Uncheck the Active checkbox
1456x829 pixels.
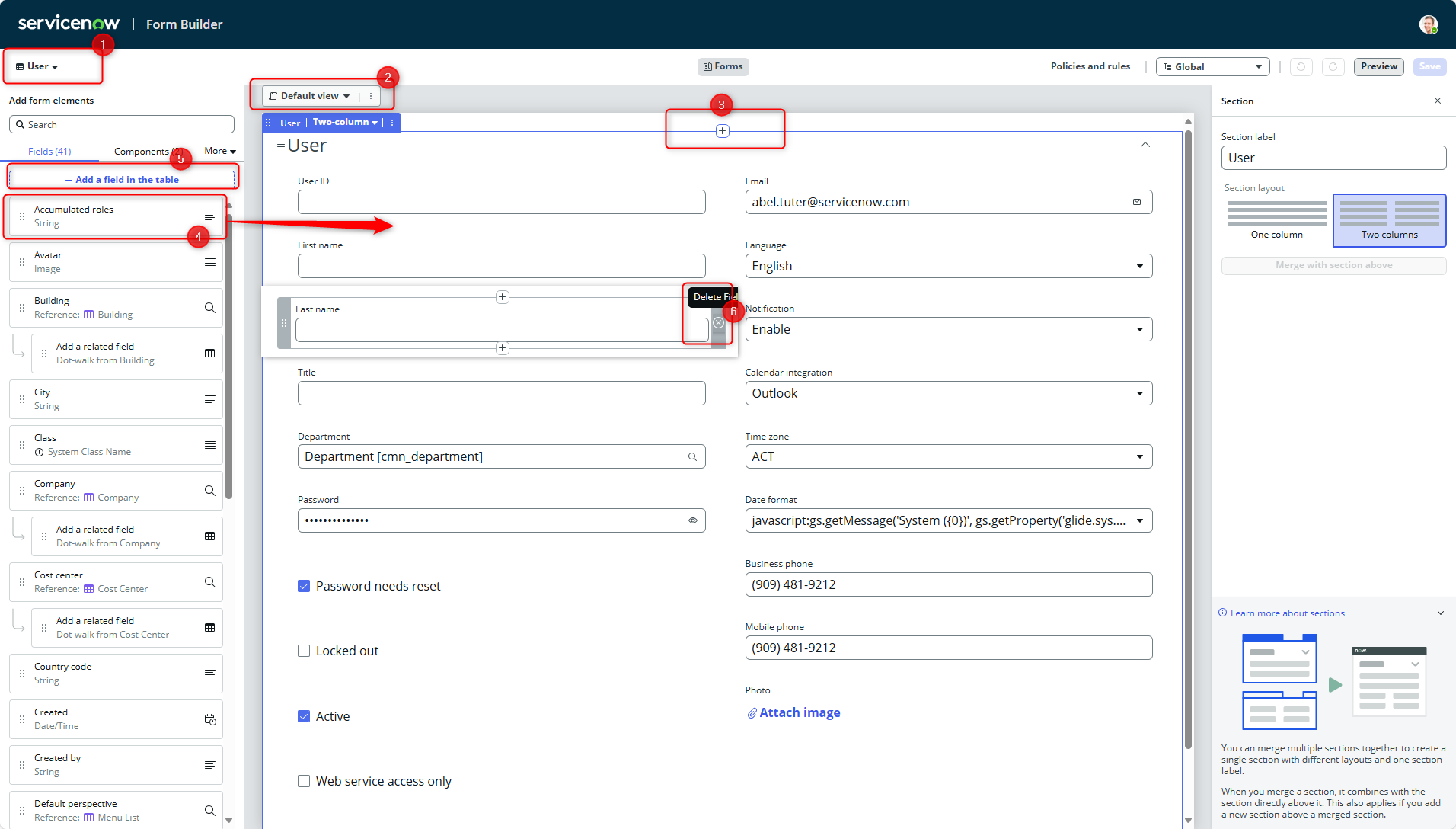[x=304, y=716]
